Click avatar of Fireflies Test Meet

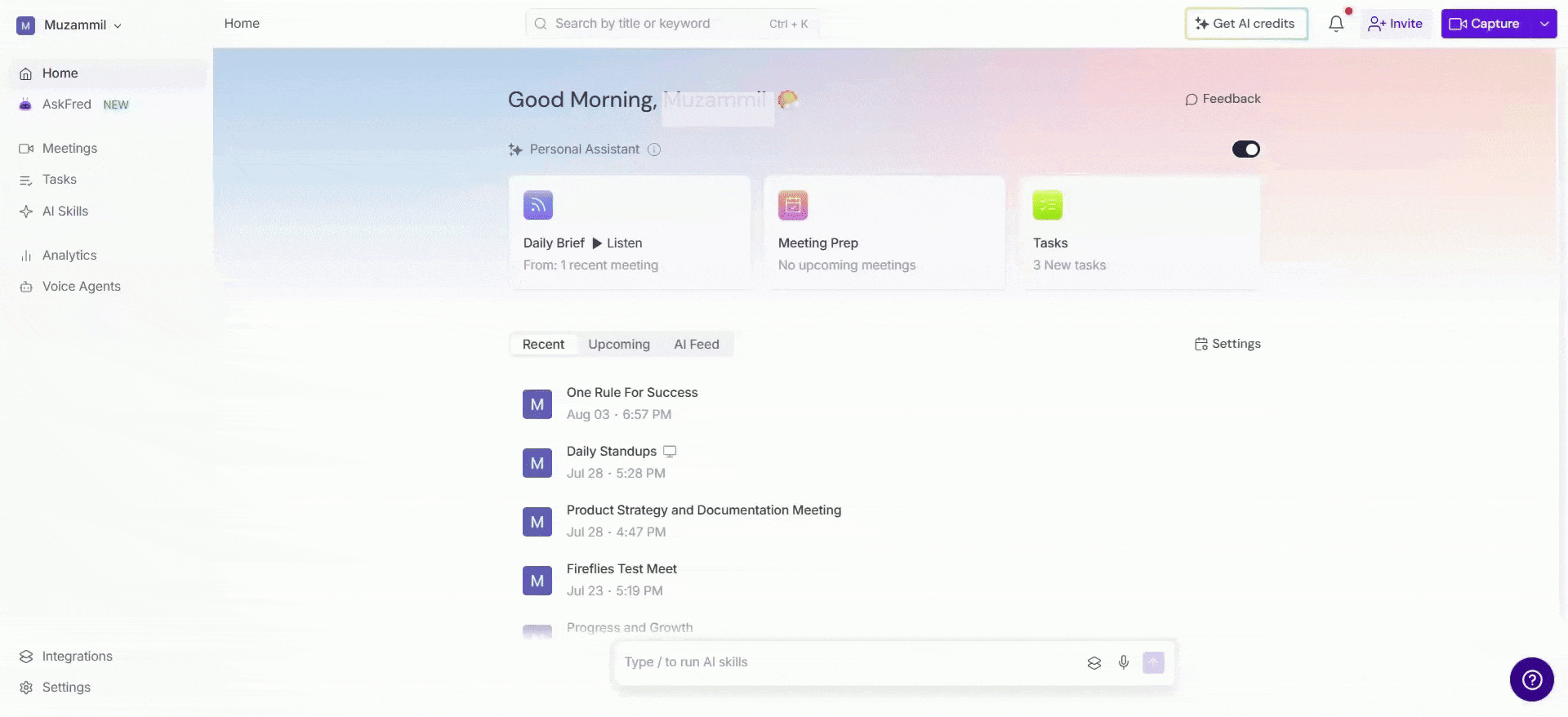(537, 581)
